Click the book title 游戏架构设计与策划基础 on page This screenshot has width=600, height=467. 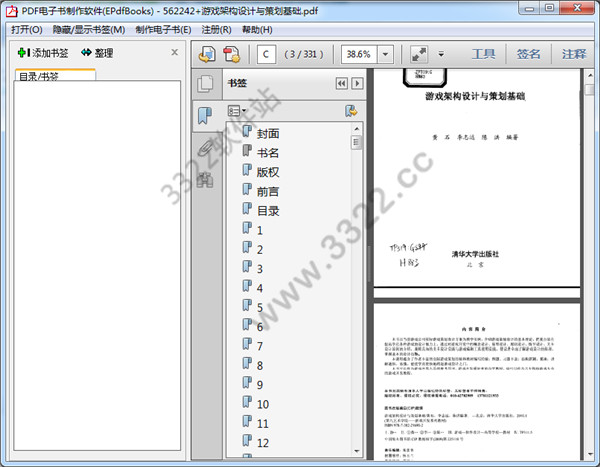tap(475, 96)
